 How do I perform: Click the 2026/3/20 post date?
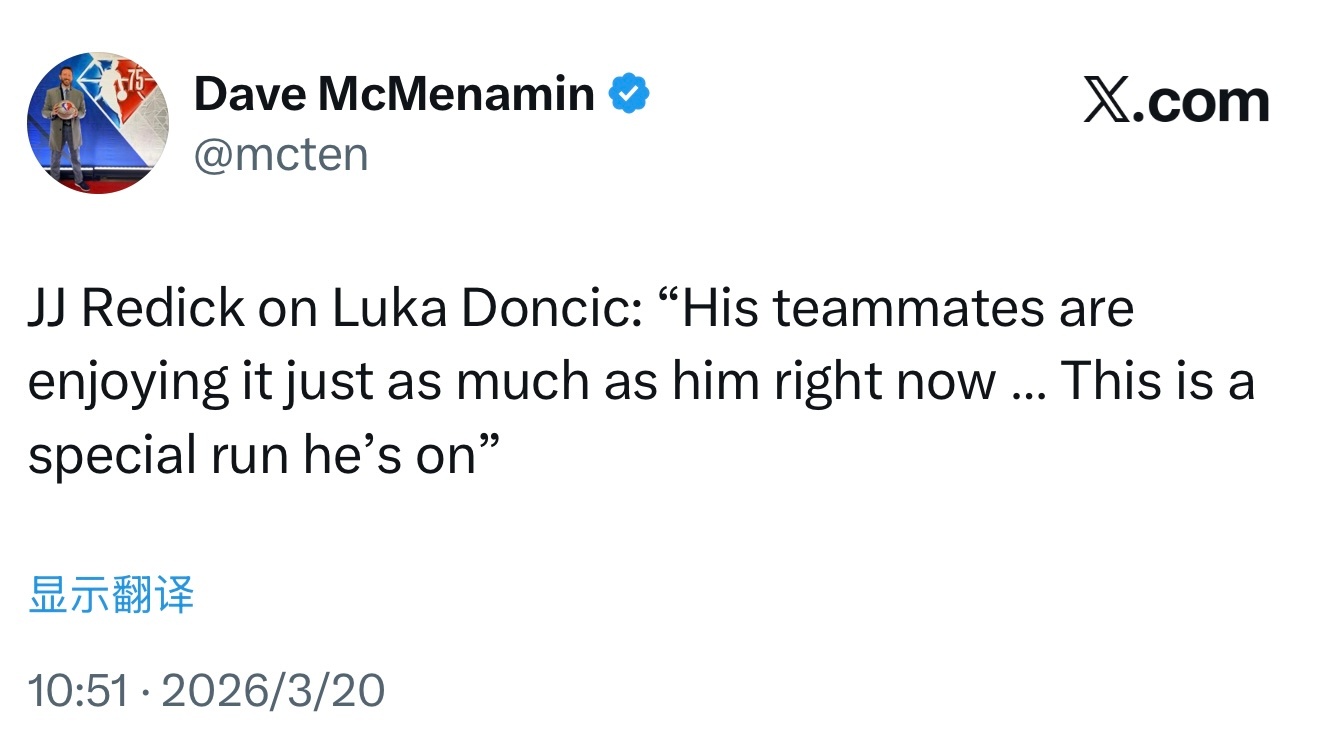click(273, 691)
